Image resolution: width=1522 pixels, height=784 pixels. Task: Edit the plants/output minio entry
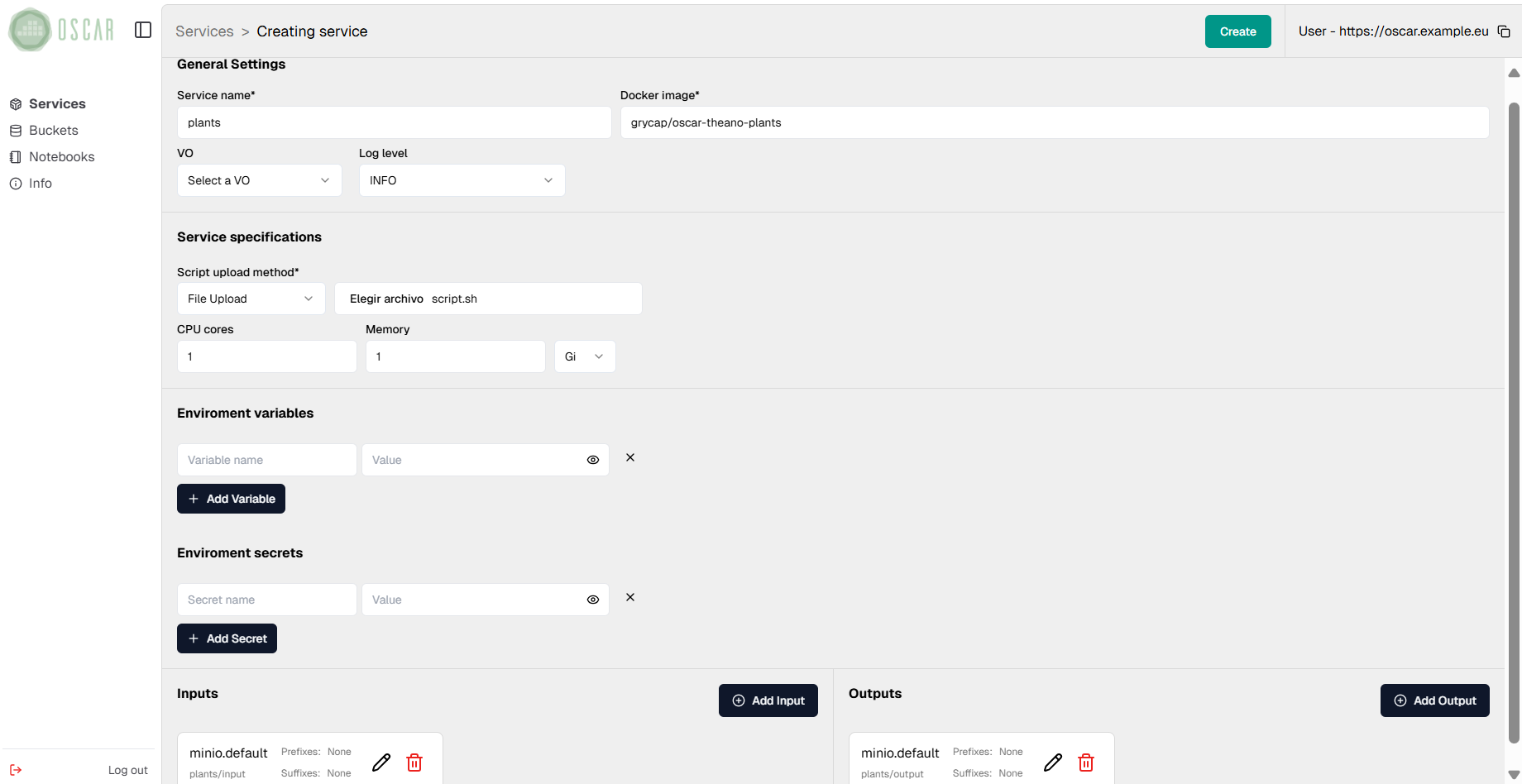tap(1053, 762)
